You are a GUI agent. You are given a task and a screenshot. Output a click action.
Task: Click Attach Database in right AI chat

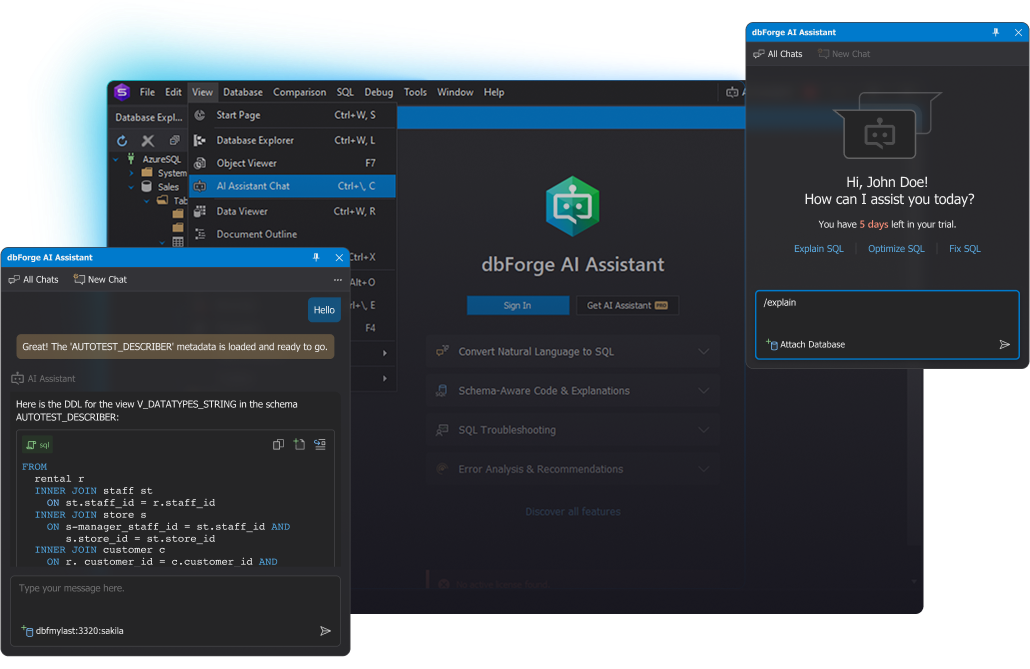click(805, 344)
